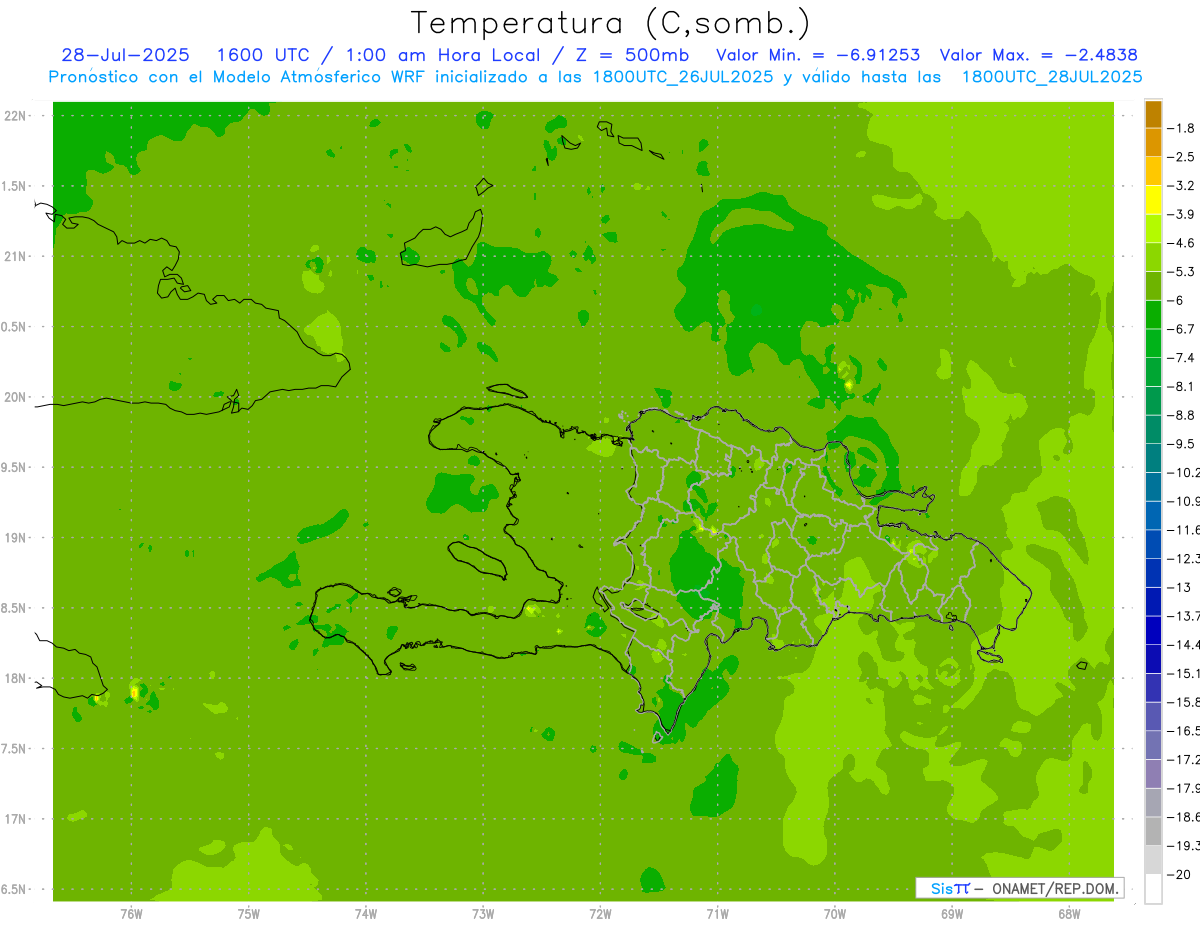Viewport: 1200px width, 927px height.
Task: Pick the brown-orange swatch above -1.8
Action: coord(1153,114)
